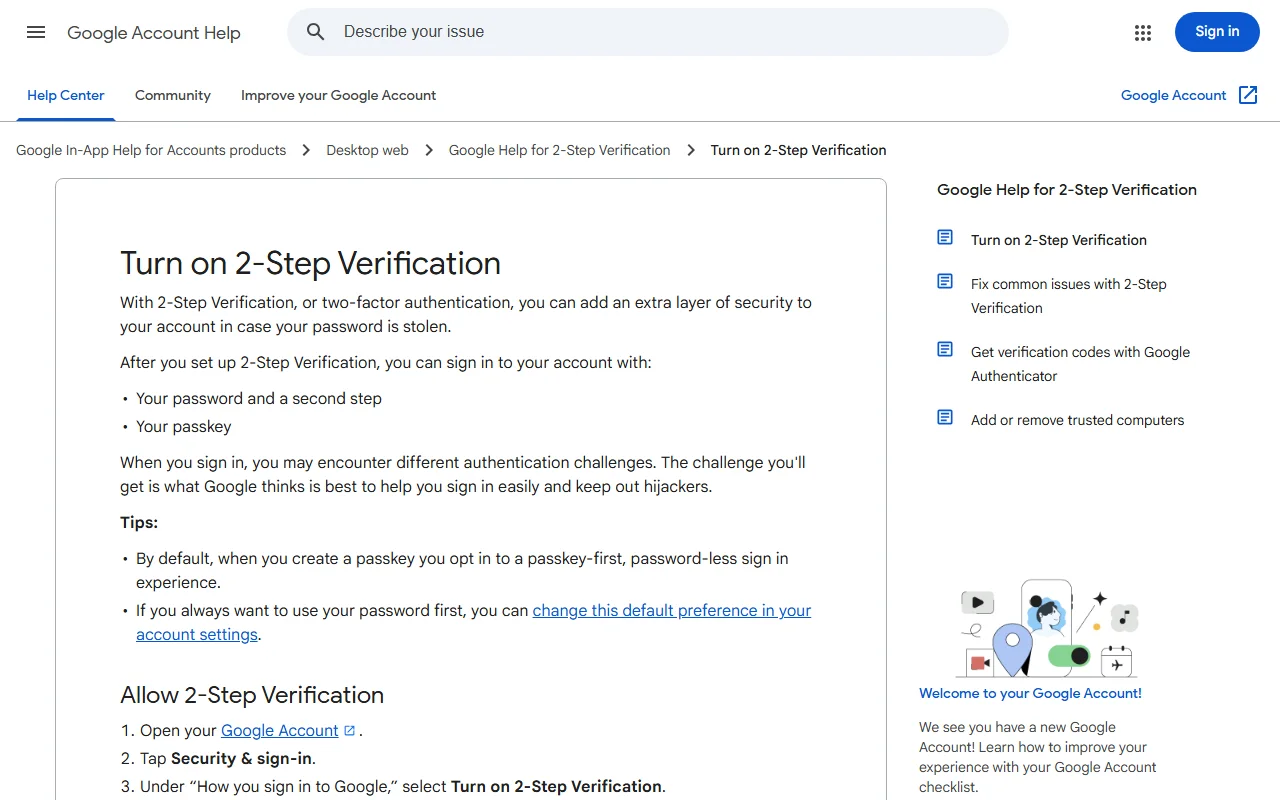The image size is (1280, 800).
Task: Open Improve your Google Account tab
Action: (339, 96)
